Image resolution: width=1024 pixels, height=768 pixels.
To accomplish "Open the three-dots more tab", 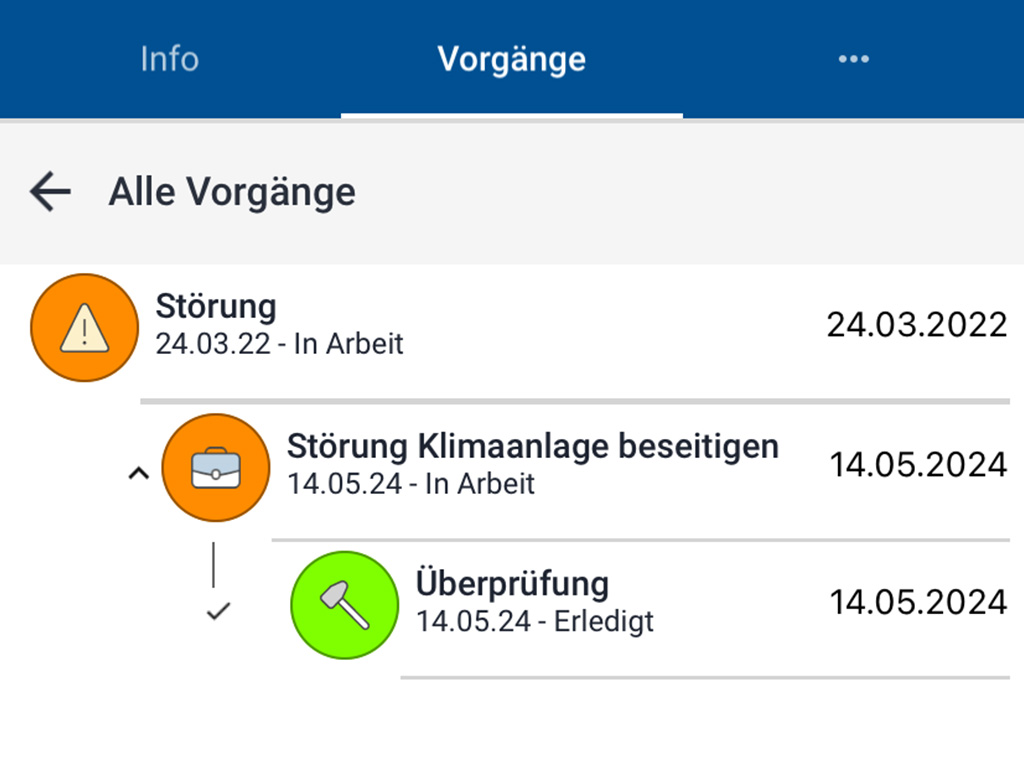I will pos(853,59).
